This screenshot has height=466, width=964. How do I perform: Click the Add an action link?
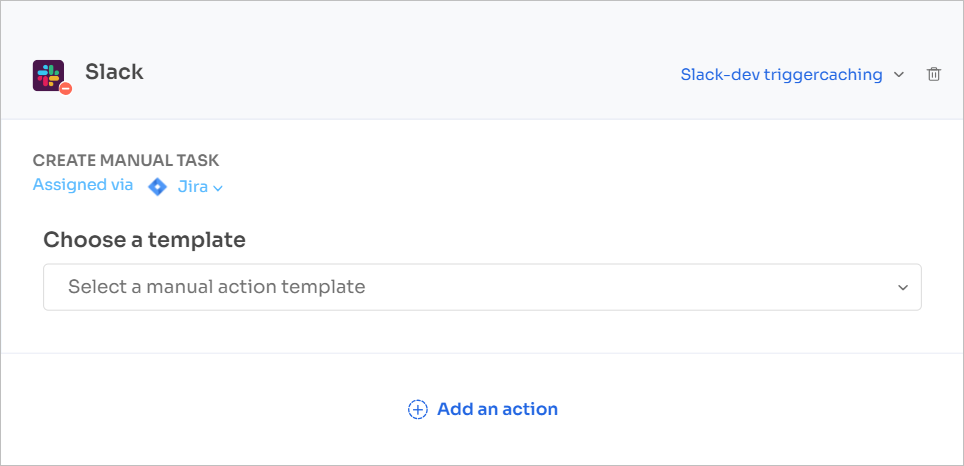pos(496,409)
